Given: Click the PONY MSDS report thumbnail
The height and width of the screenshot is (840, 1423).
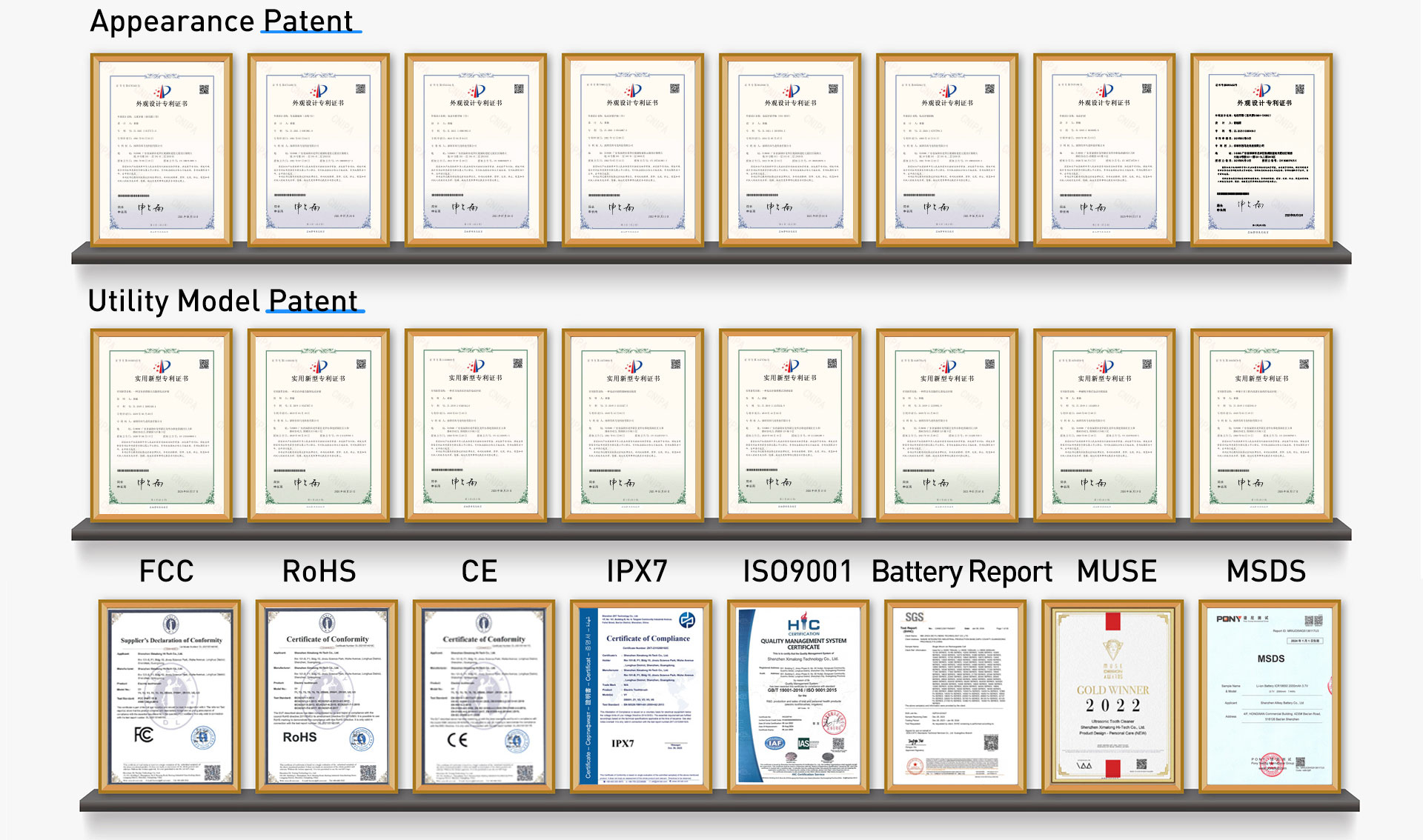Looking at the screenshot, I should [1270, 696].
